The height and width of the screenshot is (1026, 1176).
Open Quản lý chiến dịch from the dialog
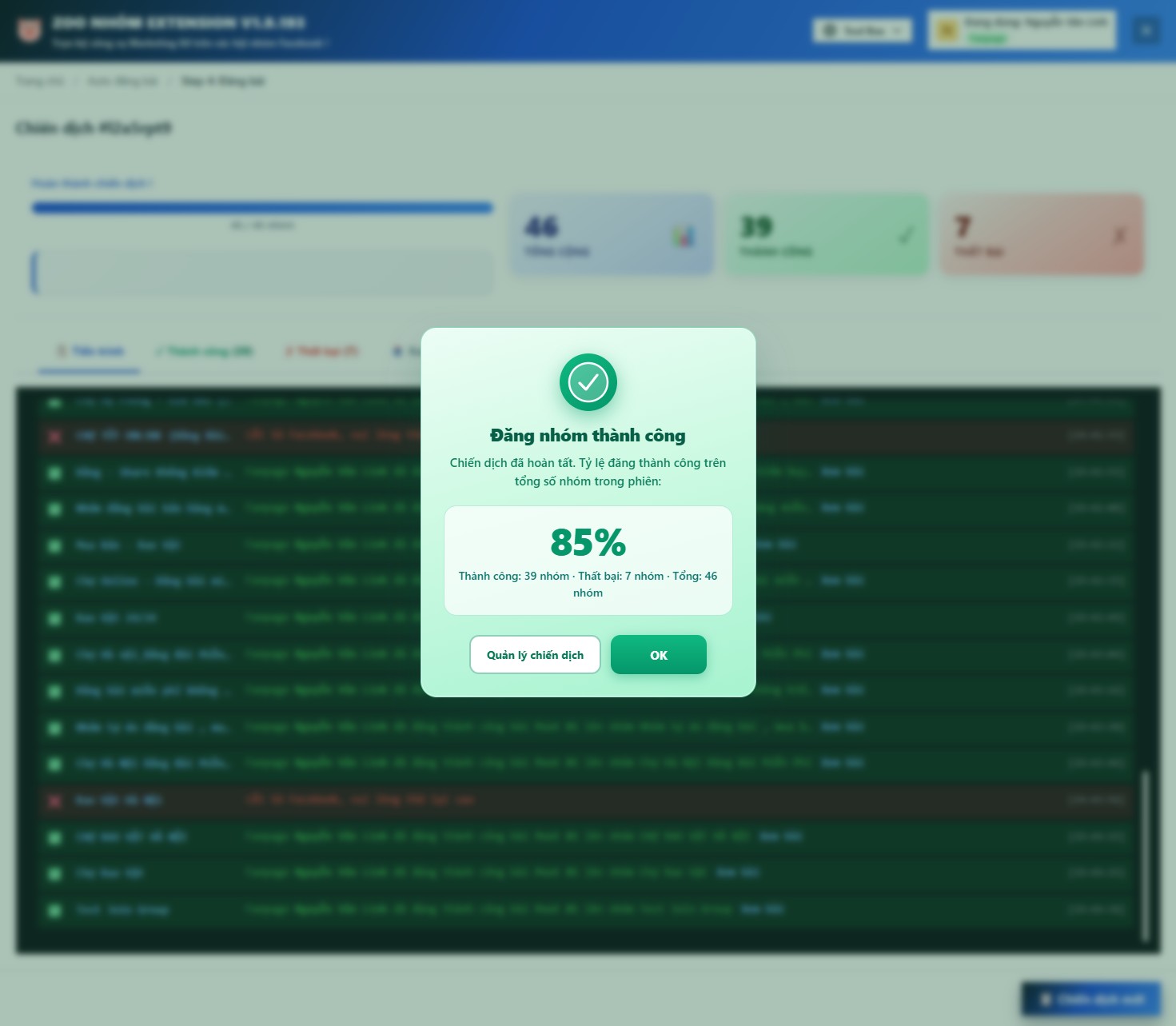535,655
